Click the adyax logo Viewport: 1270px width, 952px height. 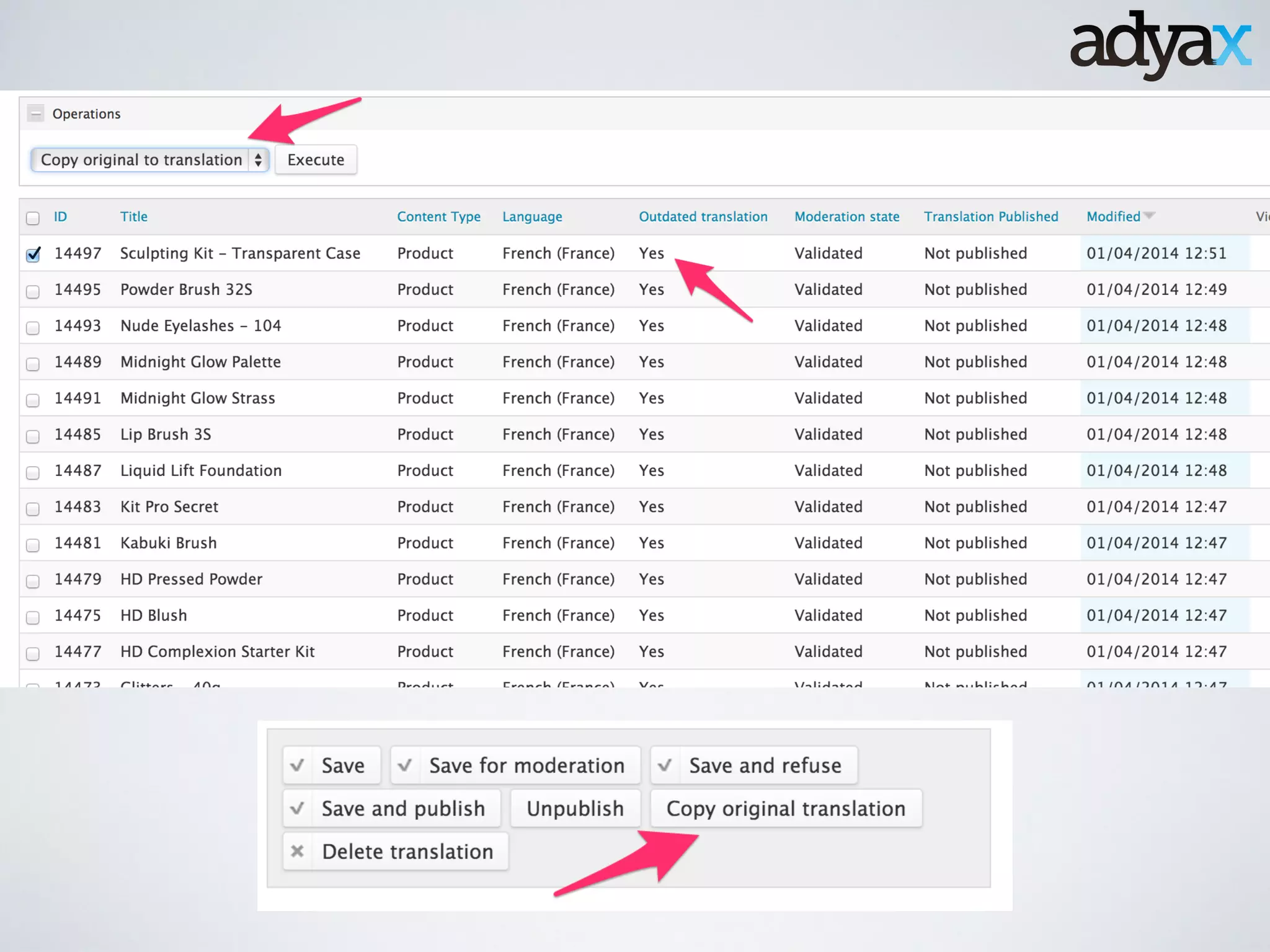pyautogui.click(x=1160, y=45)
